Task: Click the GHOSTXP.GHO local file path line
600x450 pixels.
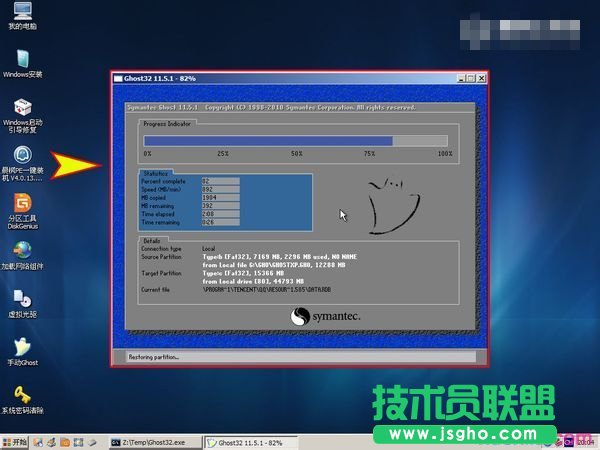Action: click(274, 265)
